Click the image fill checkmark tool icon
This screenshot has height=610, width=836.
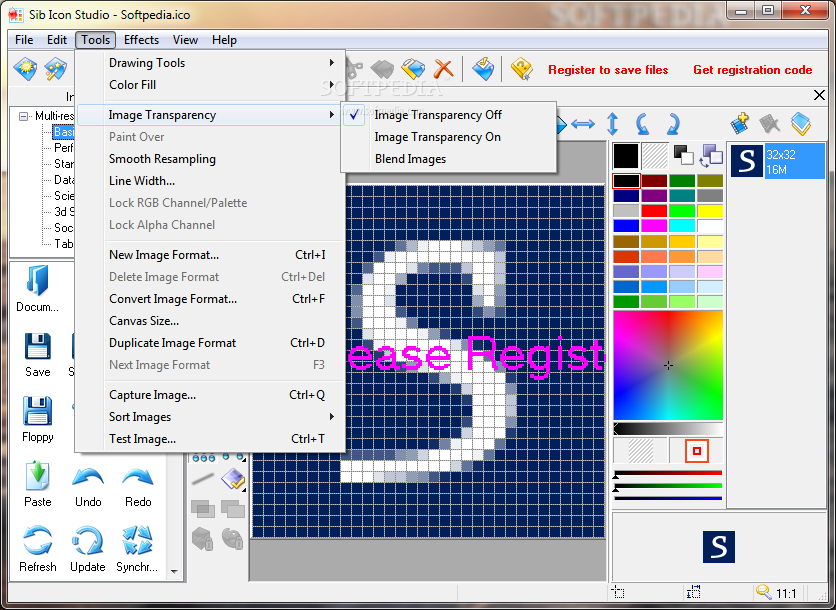(x=233, y=479)
